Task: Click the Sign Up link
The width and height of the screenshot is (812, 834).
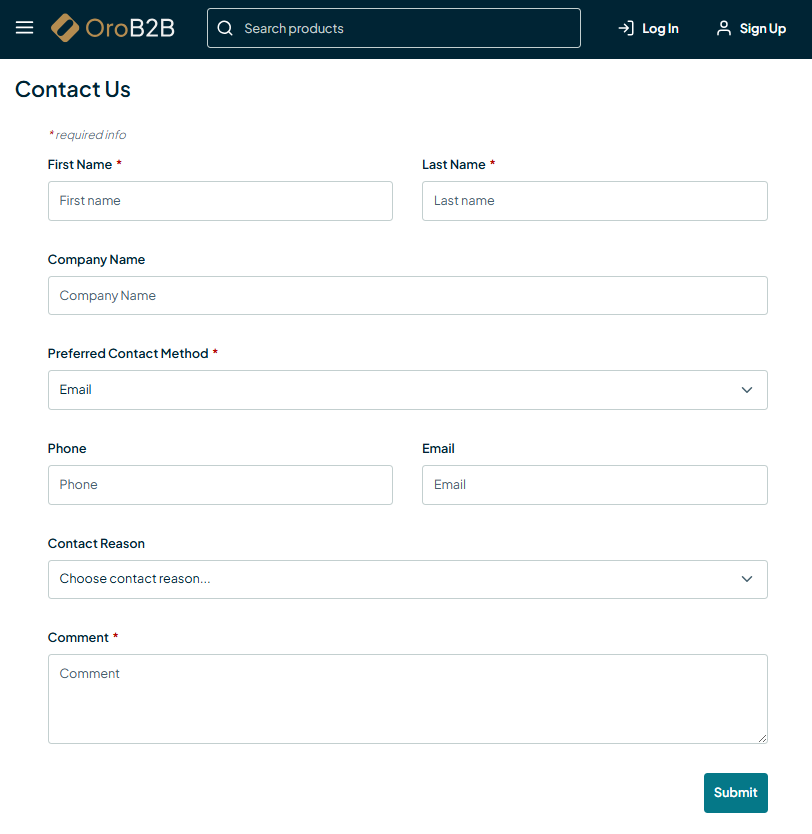Action: coord(763,29)
